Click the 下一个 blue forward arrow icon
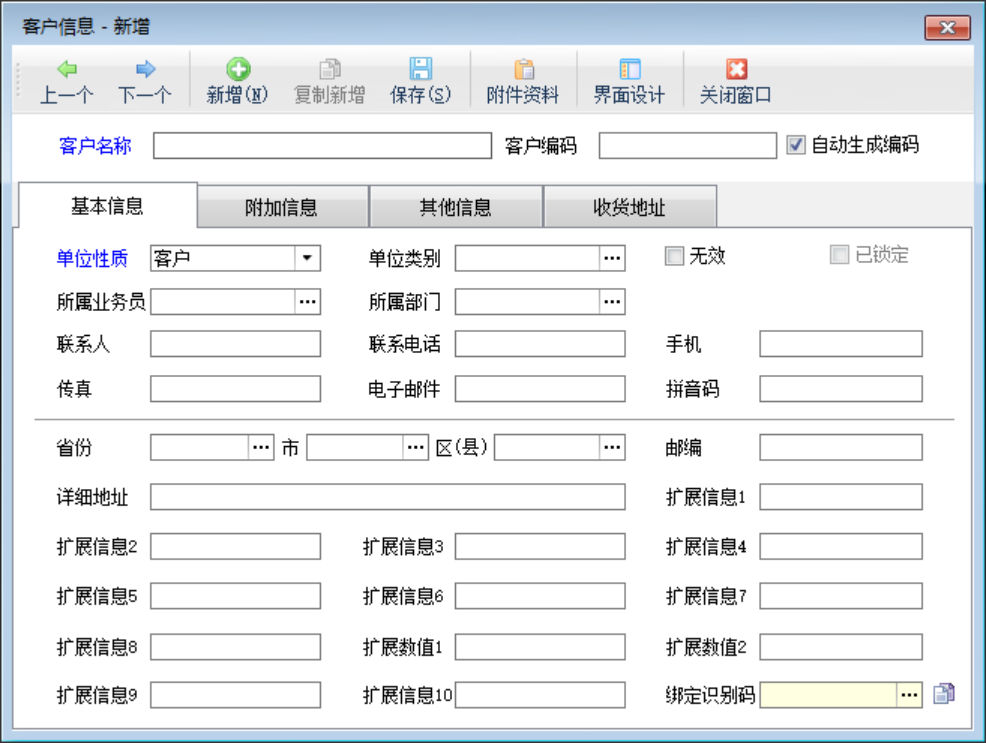Screen dimensions: 986x743 pos(146,70)
